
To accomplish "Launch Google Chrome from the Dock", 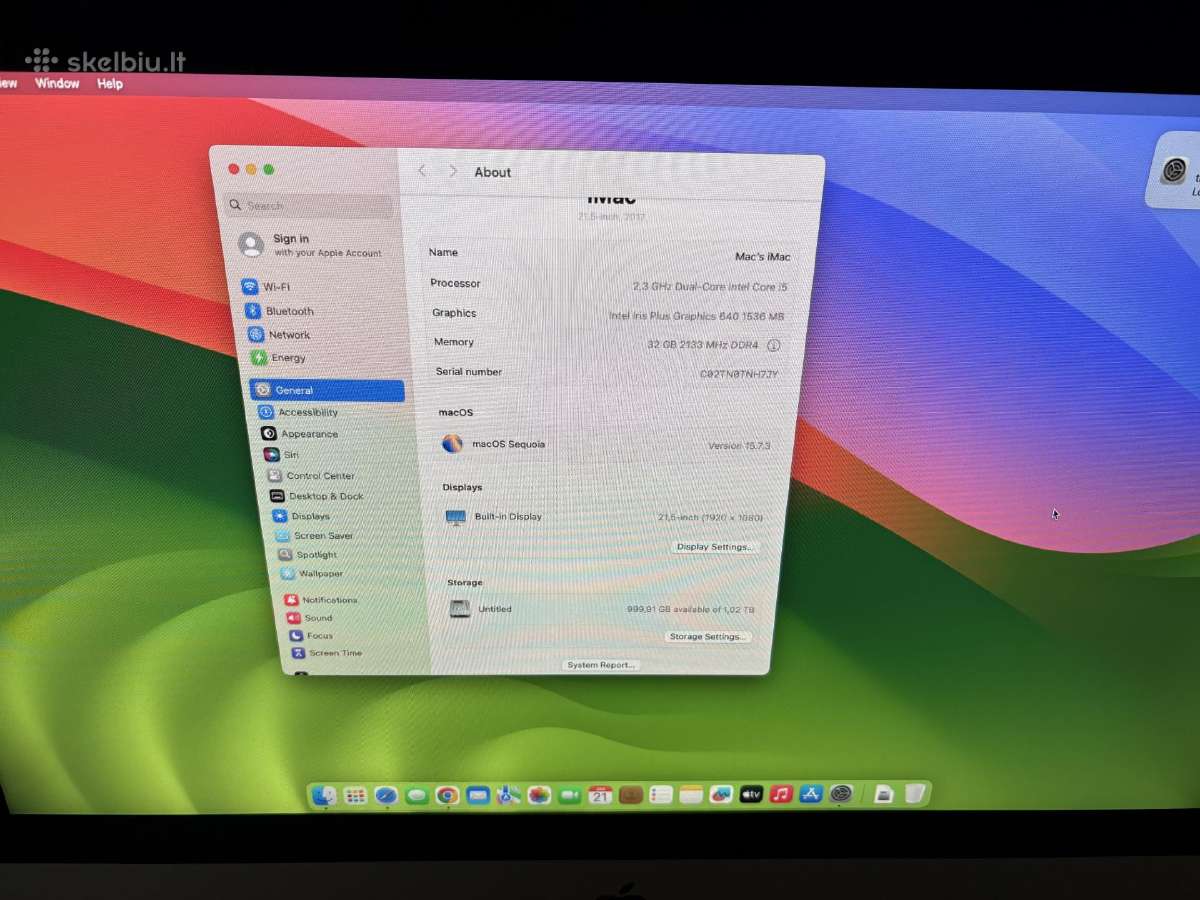I will pyautogui.click(x=447, y=796).
